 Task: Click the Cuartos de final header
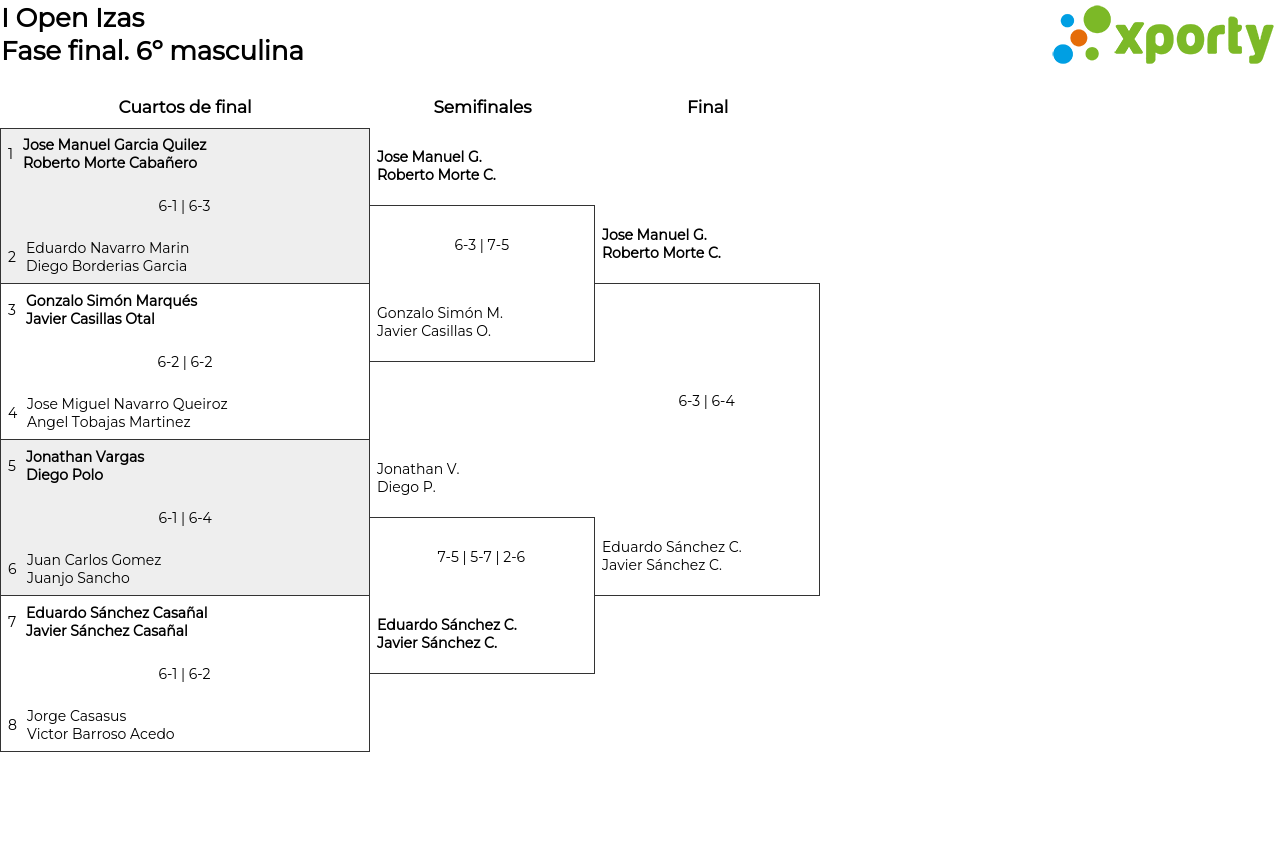[185, 107]
